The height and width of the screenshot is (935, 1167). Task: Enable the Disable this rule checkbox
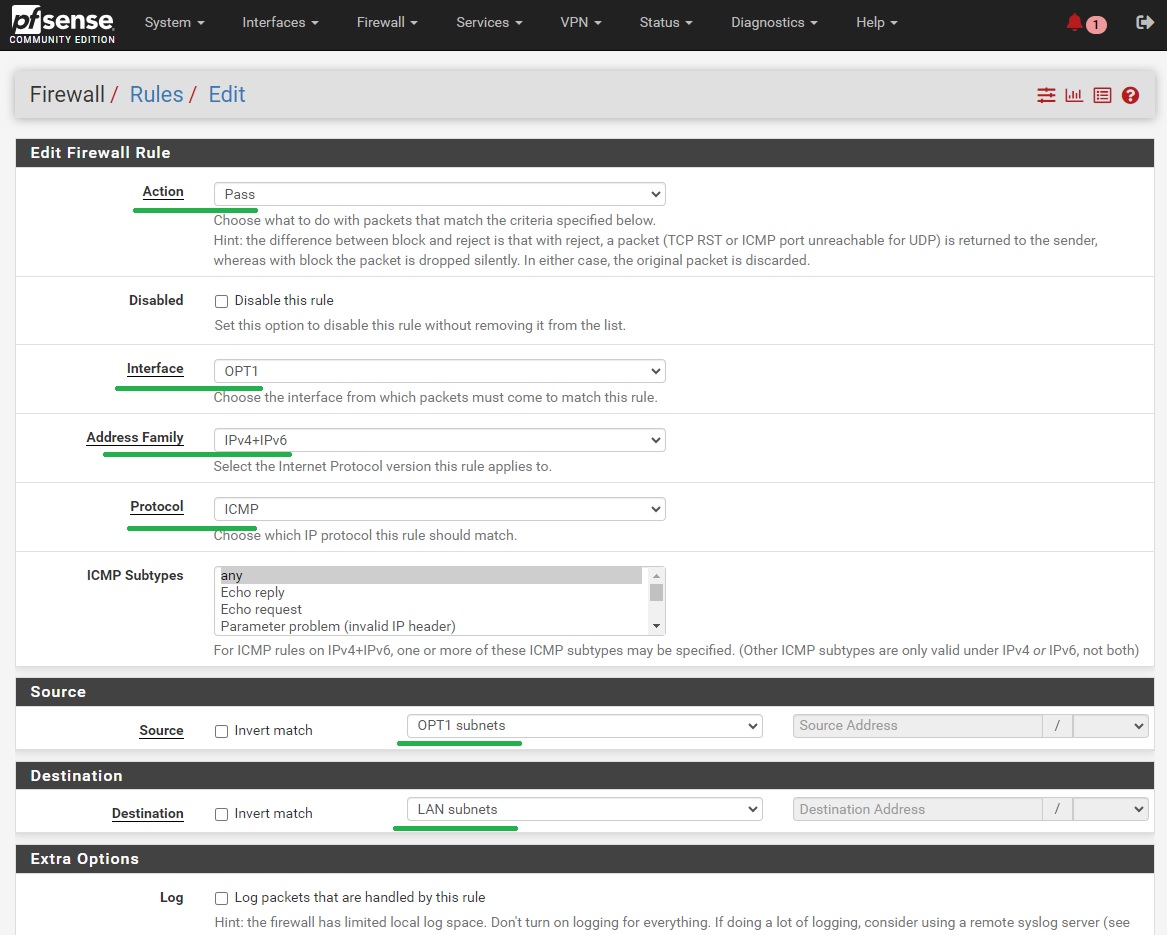coord(222,301)
